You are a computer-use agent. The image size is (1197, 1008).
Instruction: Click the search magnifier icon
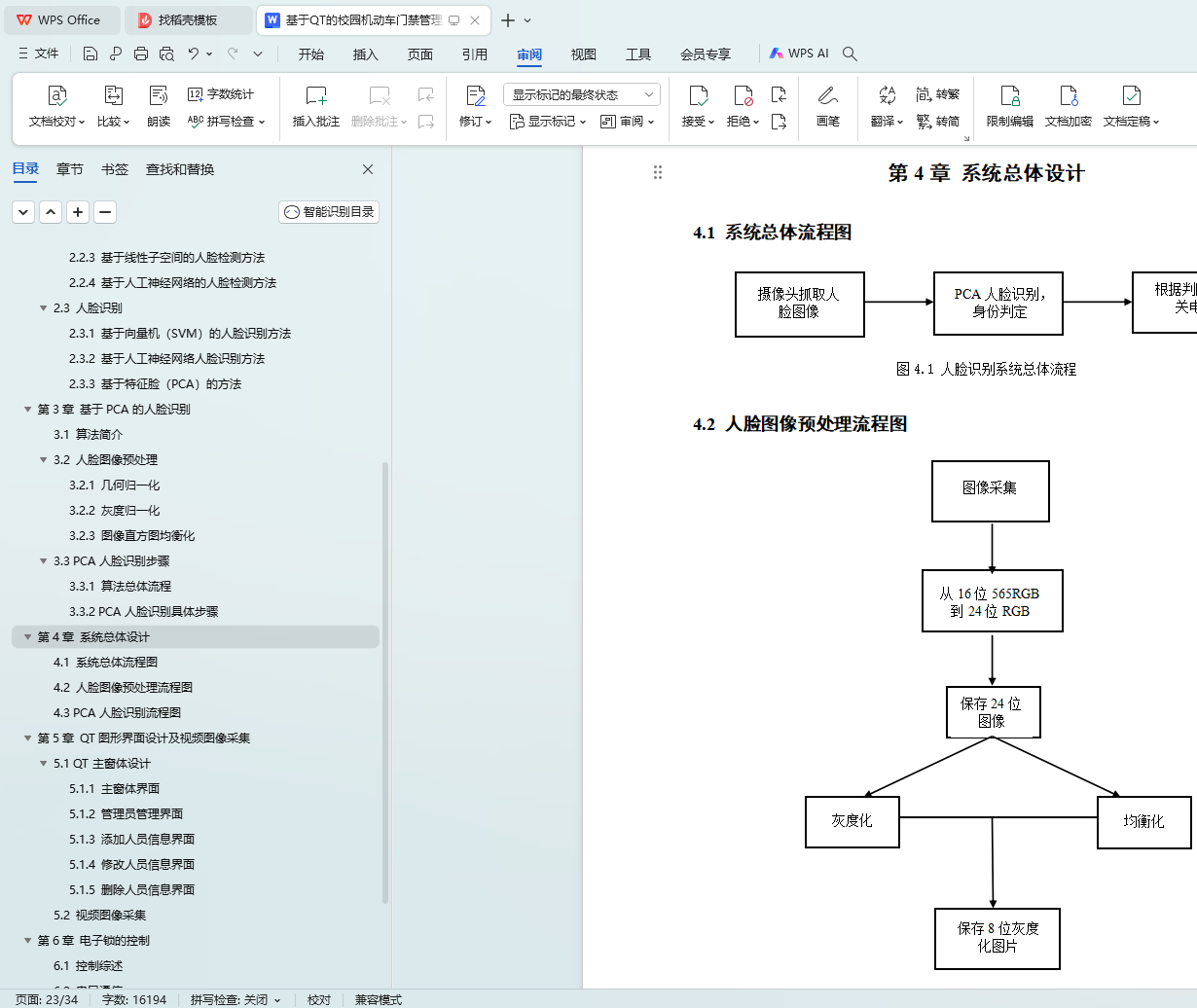coord(850,54)
